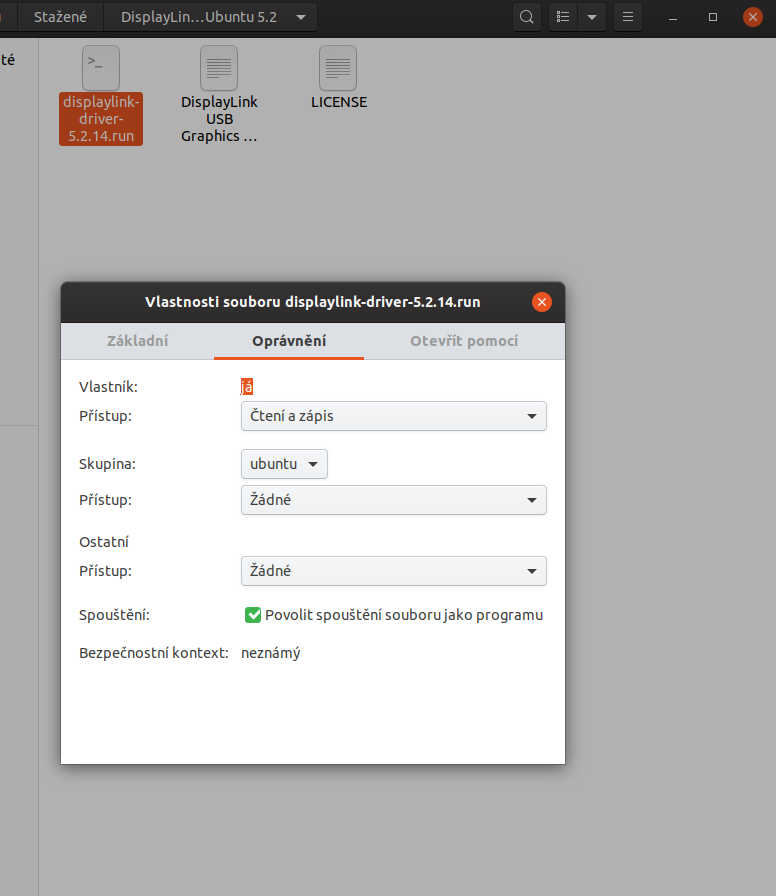Maximize the file manager window

pyautogui.click(x=713, y=17)
